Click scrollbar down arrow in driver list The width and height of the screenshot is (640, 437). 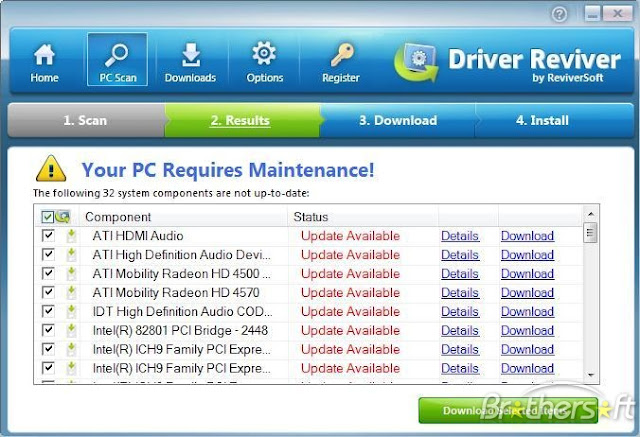point(591,375)
